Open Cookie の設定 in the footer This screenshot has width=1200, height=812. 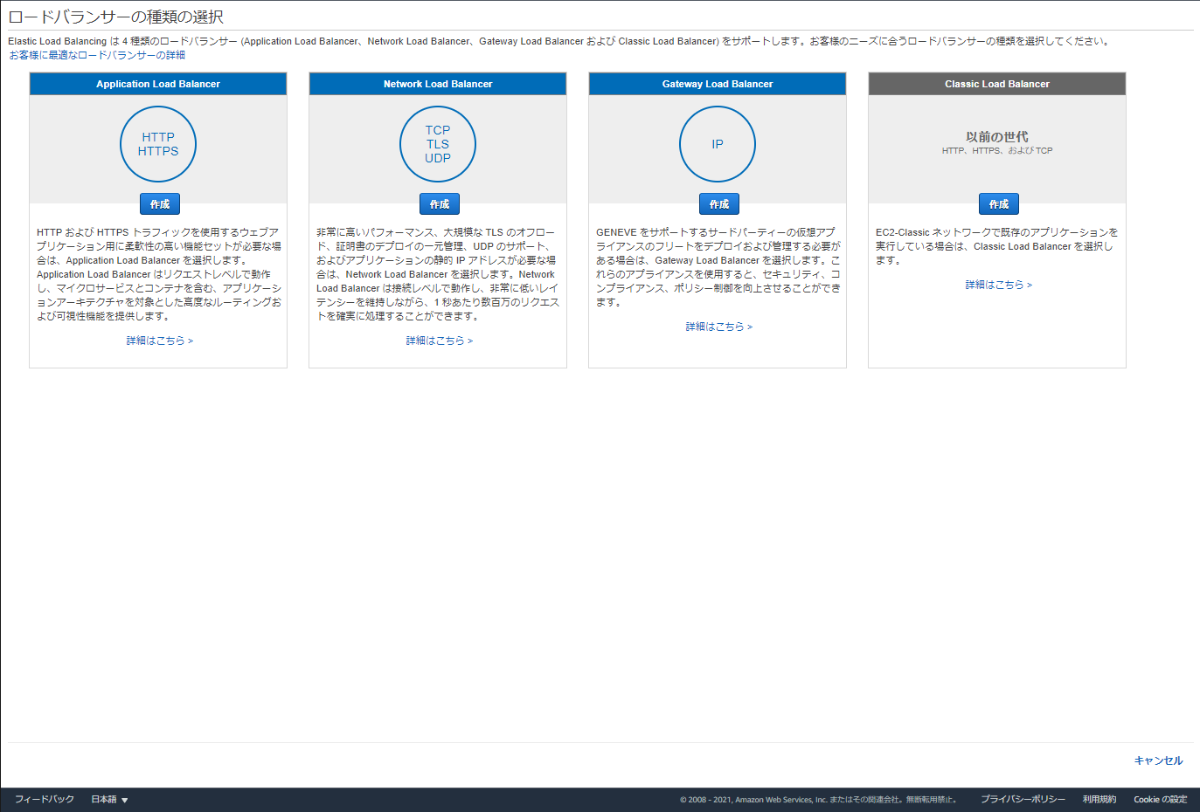pyautogui.click(x=1160, y=799)
